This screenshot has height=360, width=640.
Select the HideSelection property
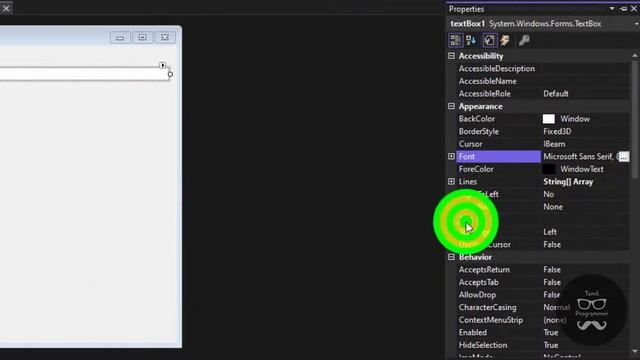pyautogui.click(x=483, y=345)
